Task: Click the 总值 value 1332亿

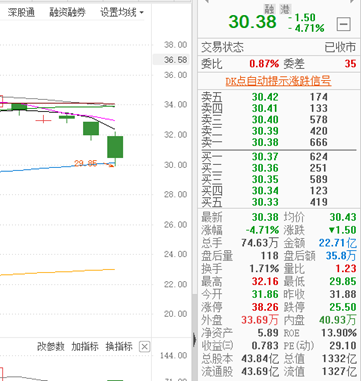Action: [x=339, y=359]
